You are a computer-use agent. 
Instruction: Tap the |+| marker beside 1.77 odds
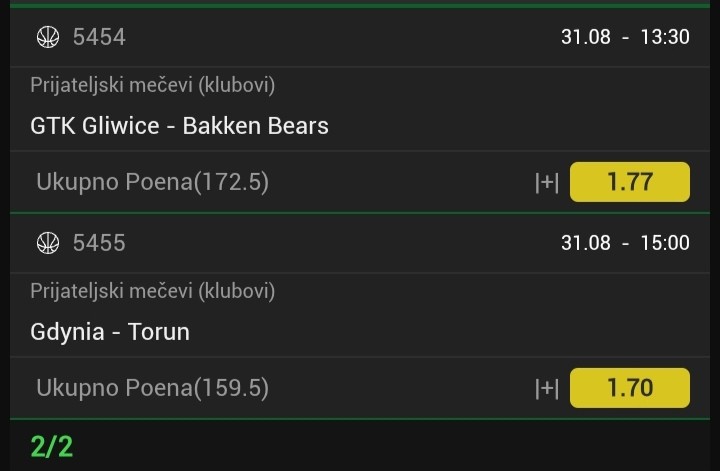tap(547, 182)
